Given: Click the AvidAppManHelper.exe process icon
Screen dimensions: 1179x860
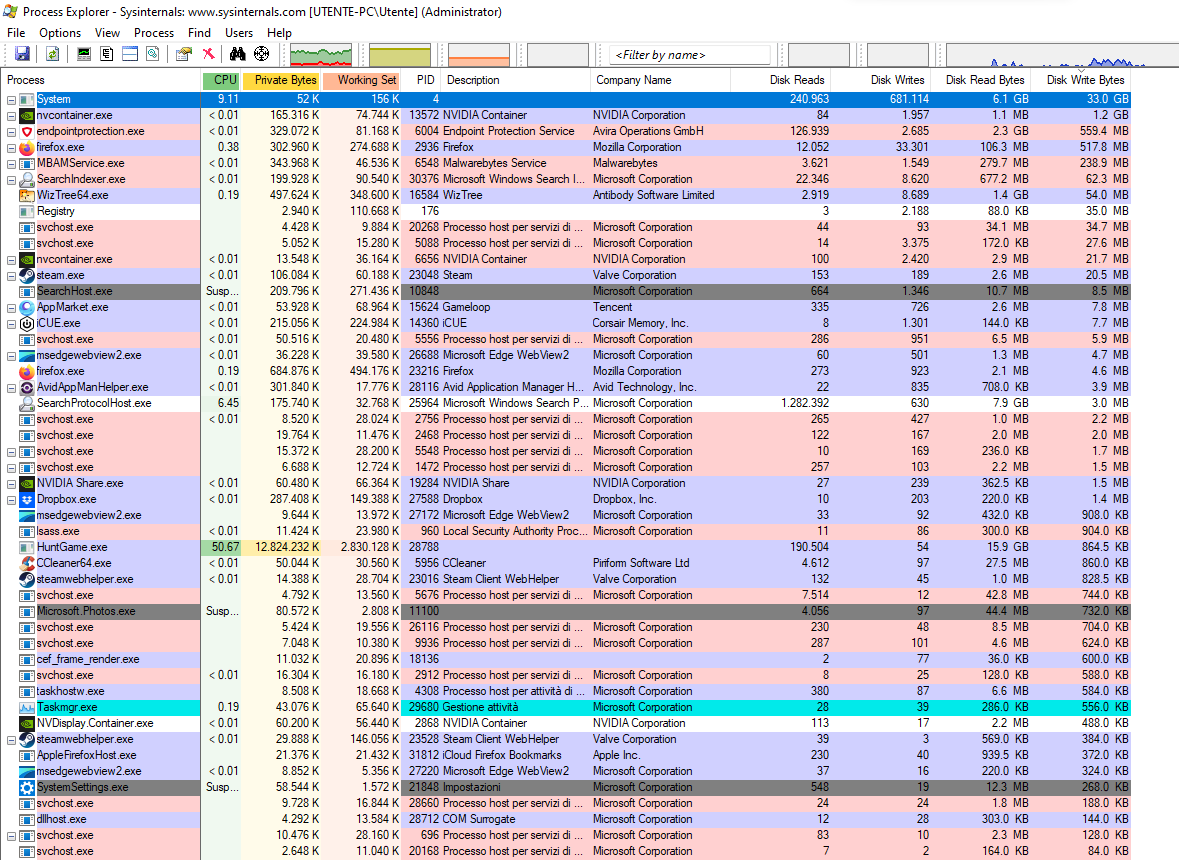Looking at the screenshot, I should (27, 387).
